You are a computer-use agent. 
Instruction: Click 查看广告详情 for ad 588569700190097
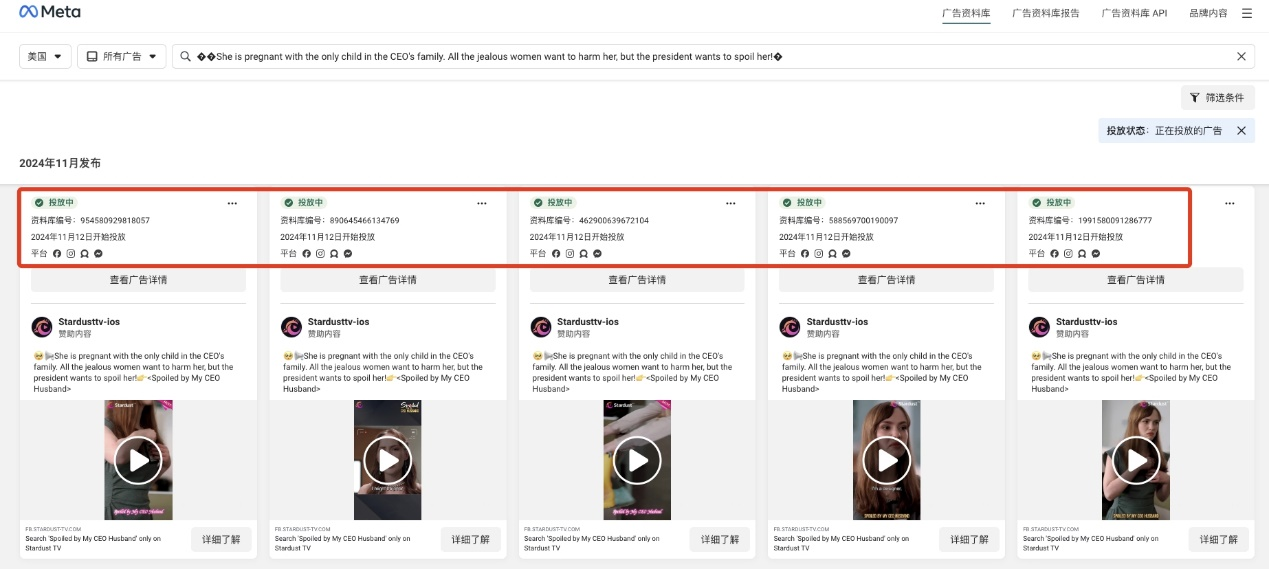pyautogui.click(x=886, y=280)
